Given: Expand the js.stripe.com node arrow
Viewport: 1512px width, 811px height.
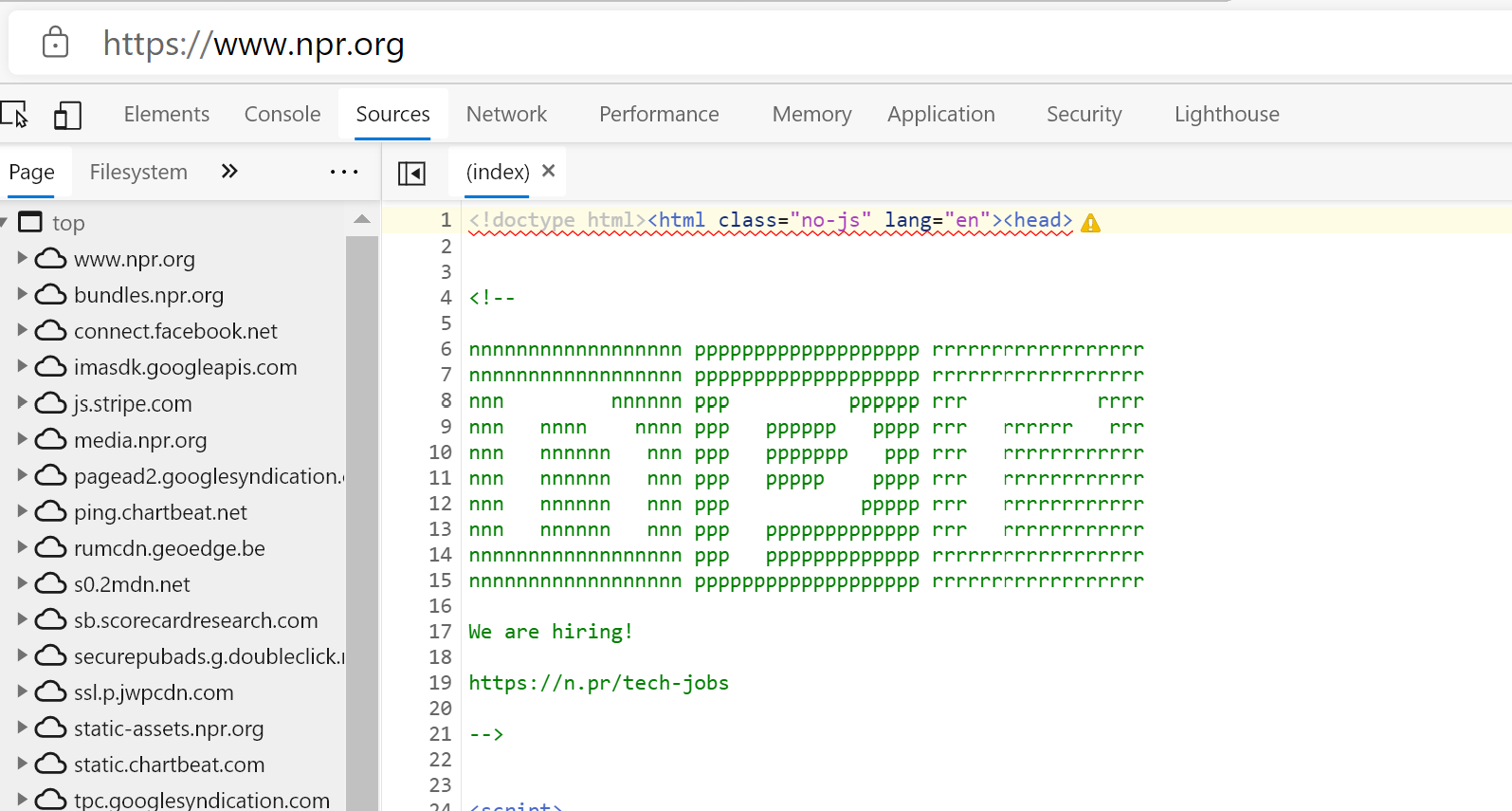Looking at the screenshot, I should [22, 402].
